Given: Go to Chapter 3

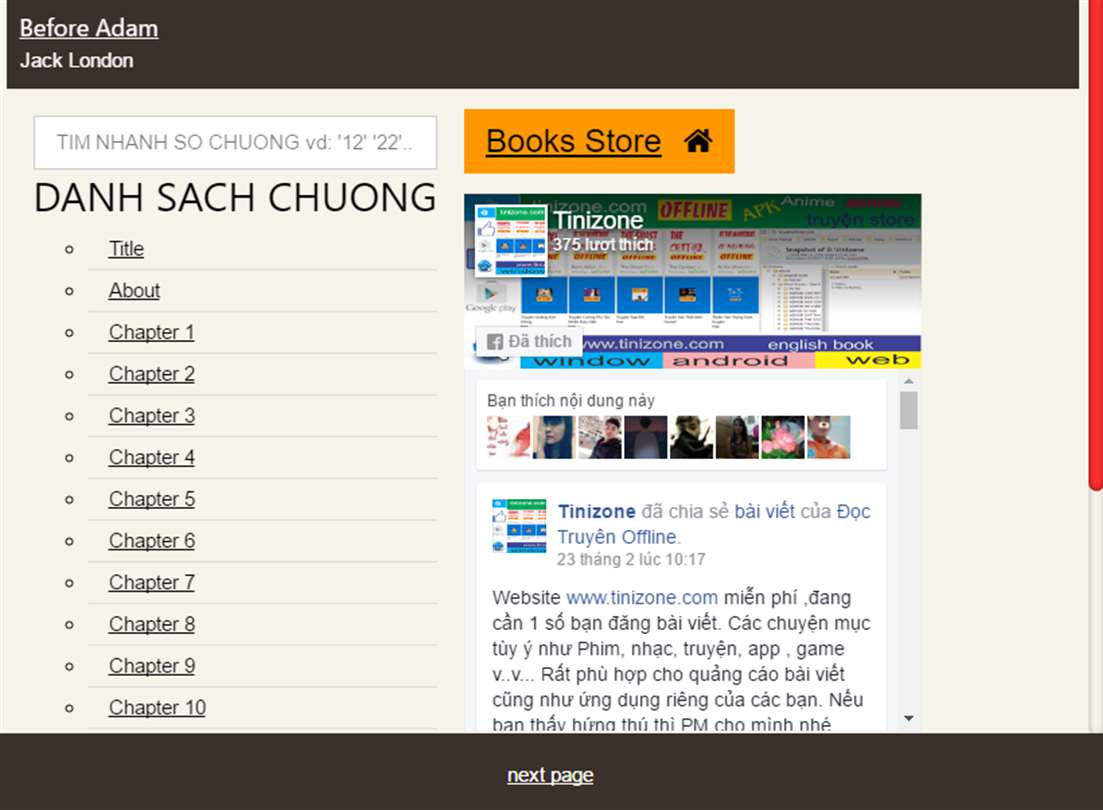Looking at the screenshot, I should tap(151, 415).
